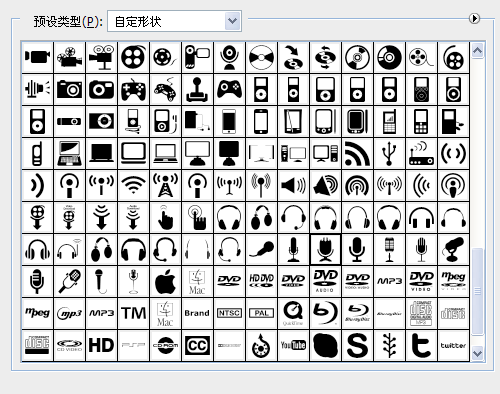Select the DVD Audio logo shape

[325, 281]
